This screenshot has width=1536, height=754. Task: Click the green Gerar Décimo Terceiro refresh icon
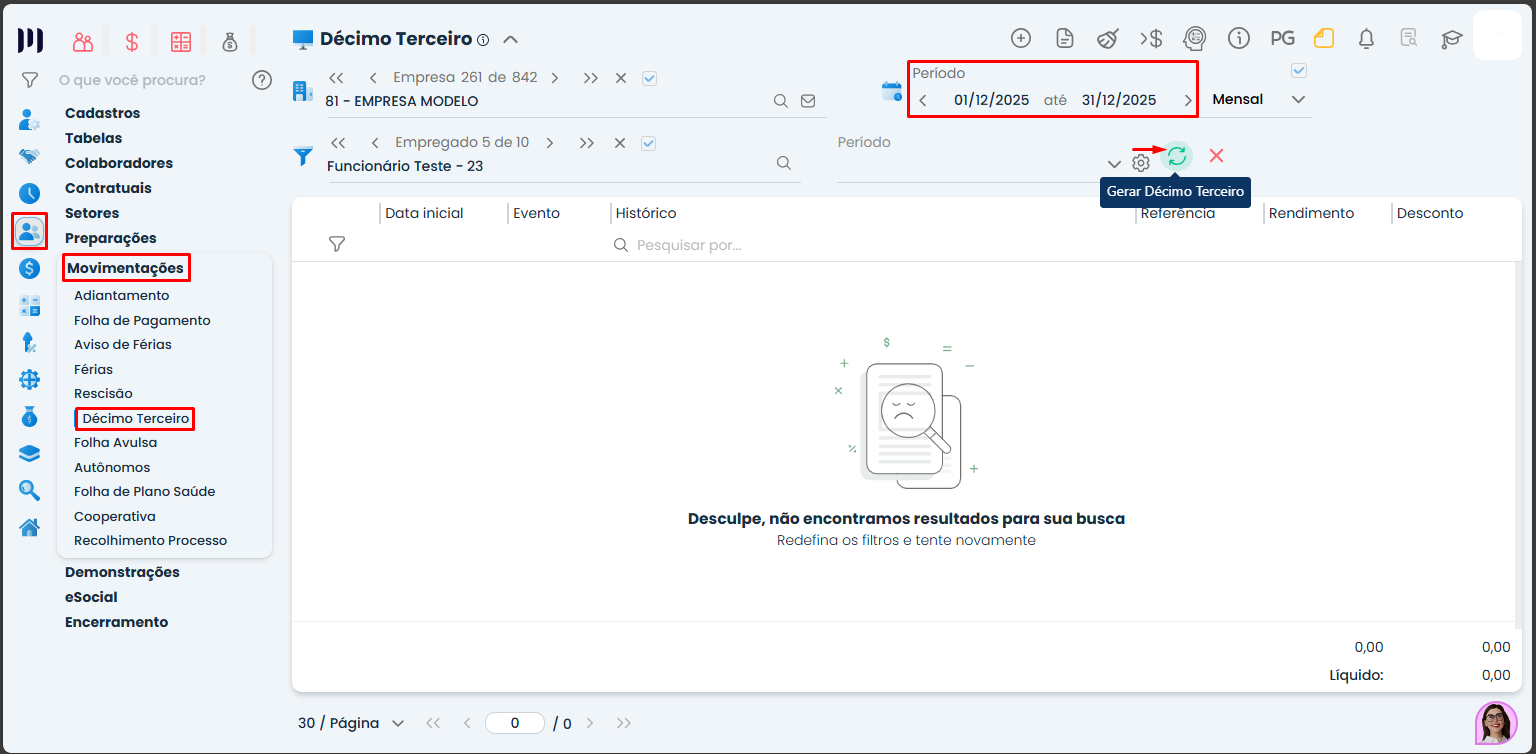[1177, 156]
